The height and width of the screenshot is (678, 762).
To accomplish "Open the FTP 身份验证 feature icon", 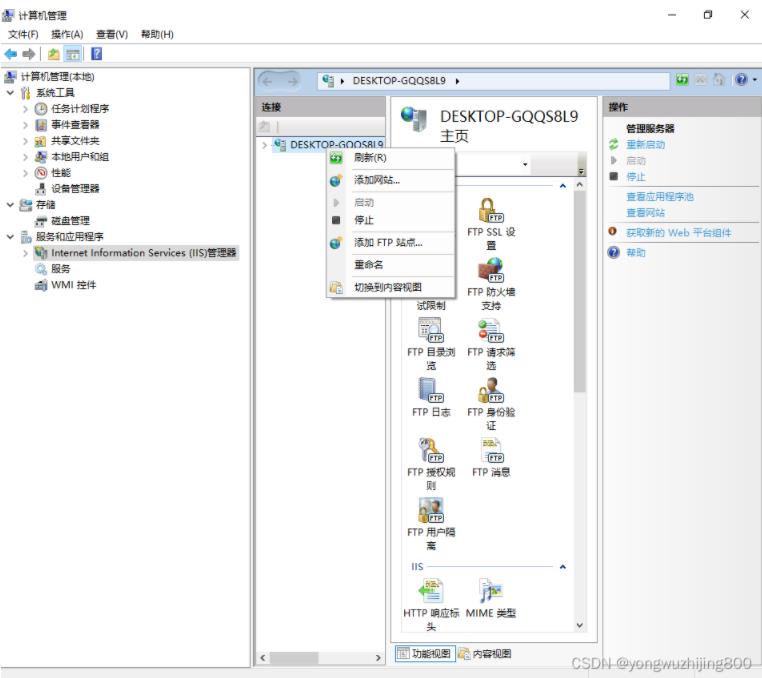I will coord(491,404).
